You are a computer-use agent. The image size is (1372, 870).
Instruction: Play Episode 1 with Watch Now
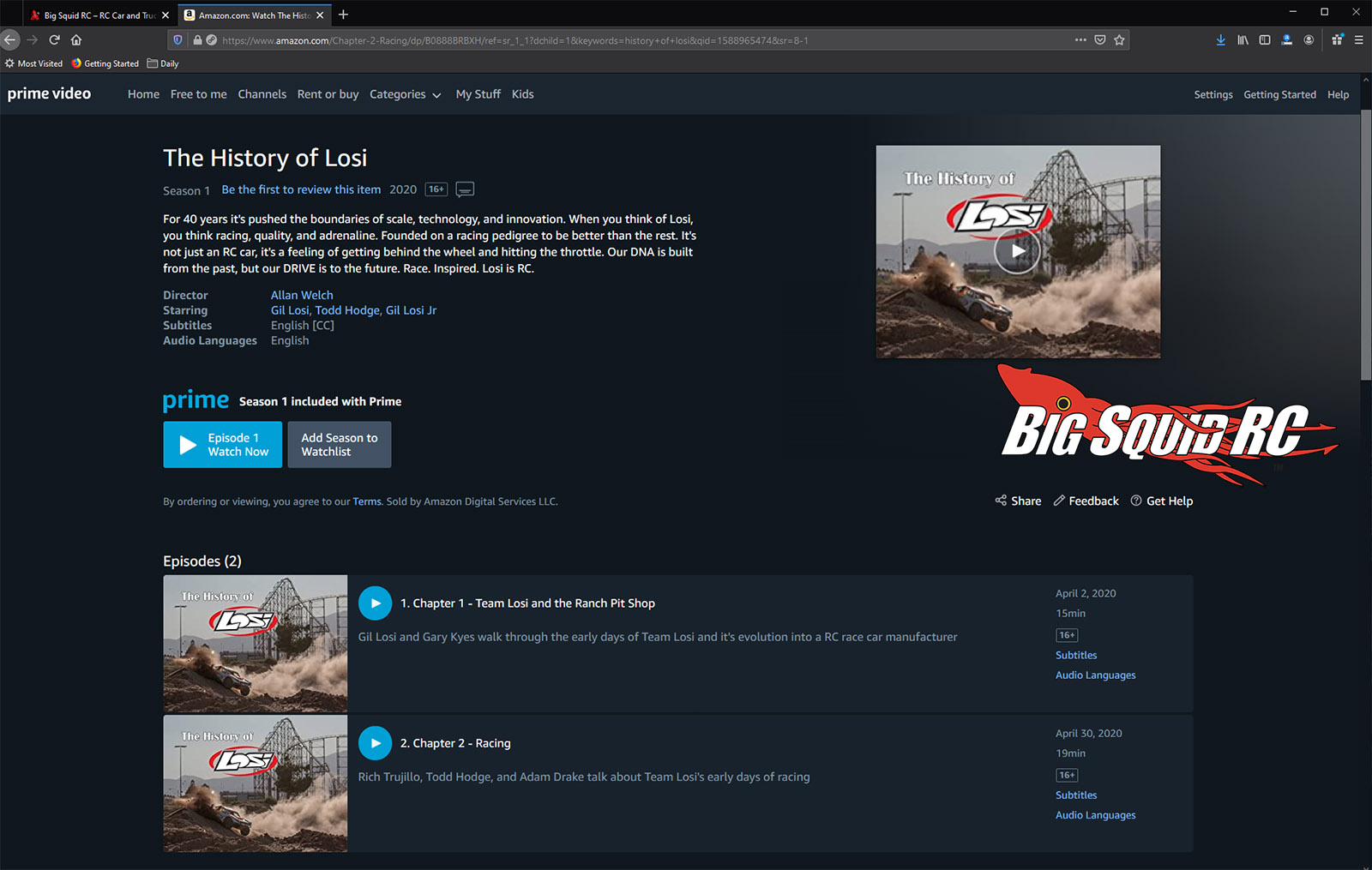(x=223, y=444)
